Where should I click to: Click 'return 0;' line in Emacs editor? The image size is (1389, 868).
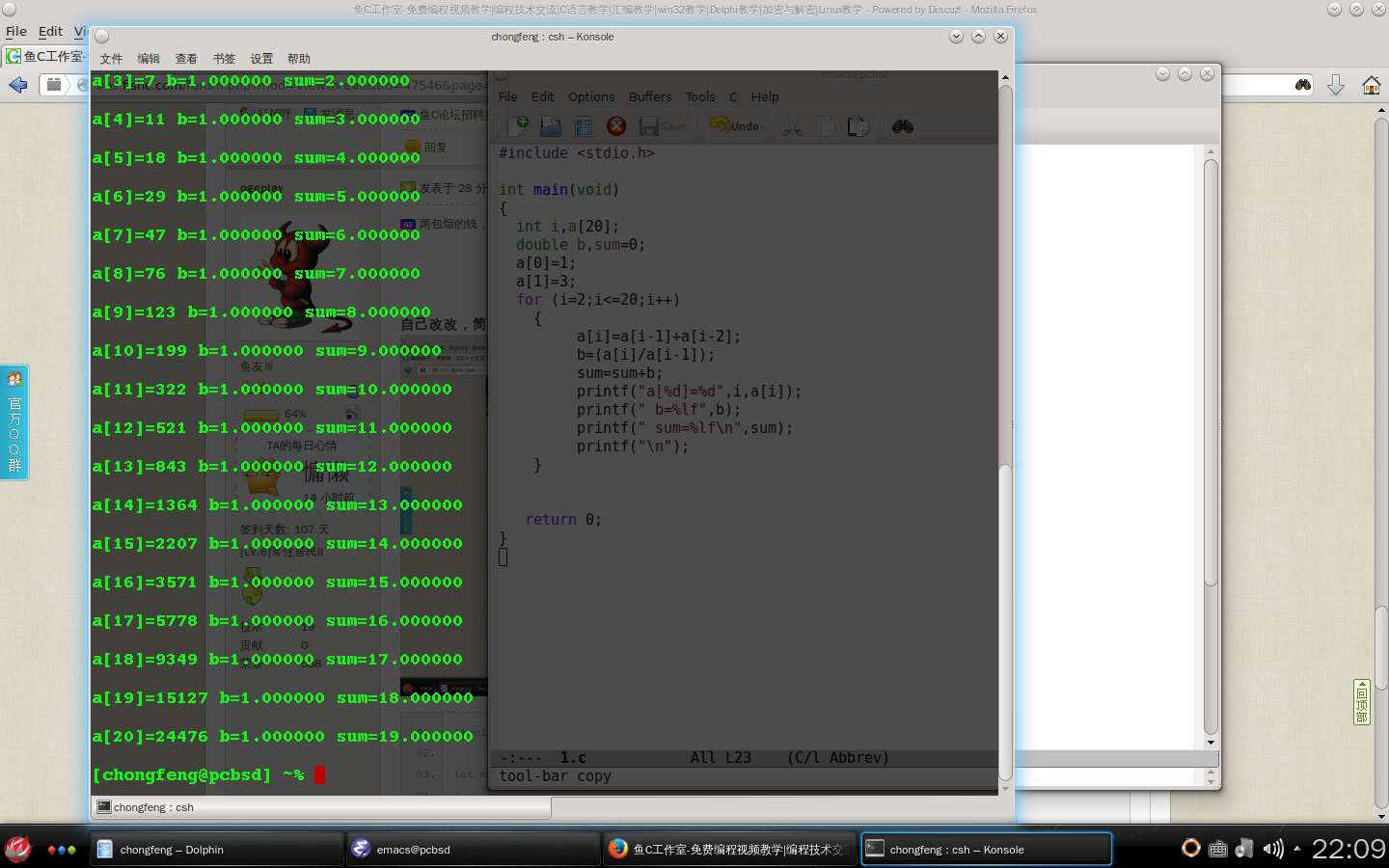click(563, 520)
